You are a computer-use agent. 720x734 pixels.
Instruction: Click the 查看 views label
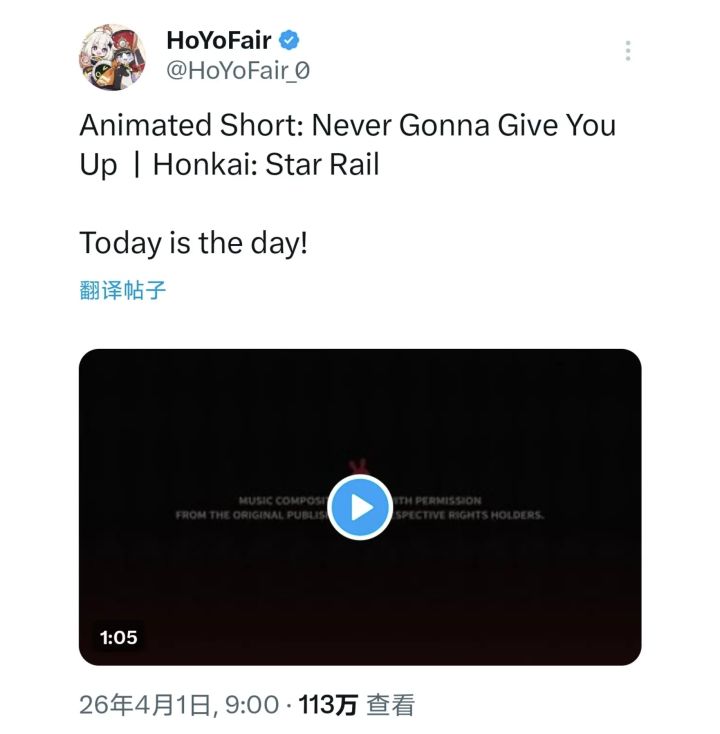[390, 705]
